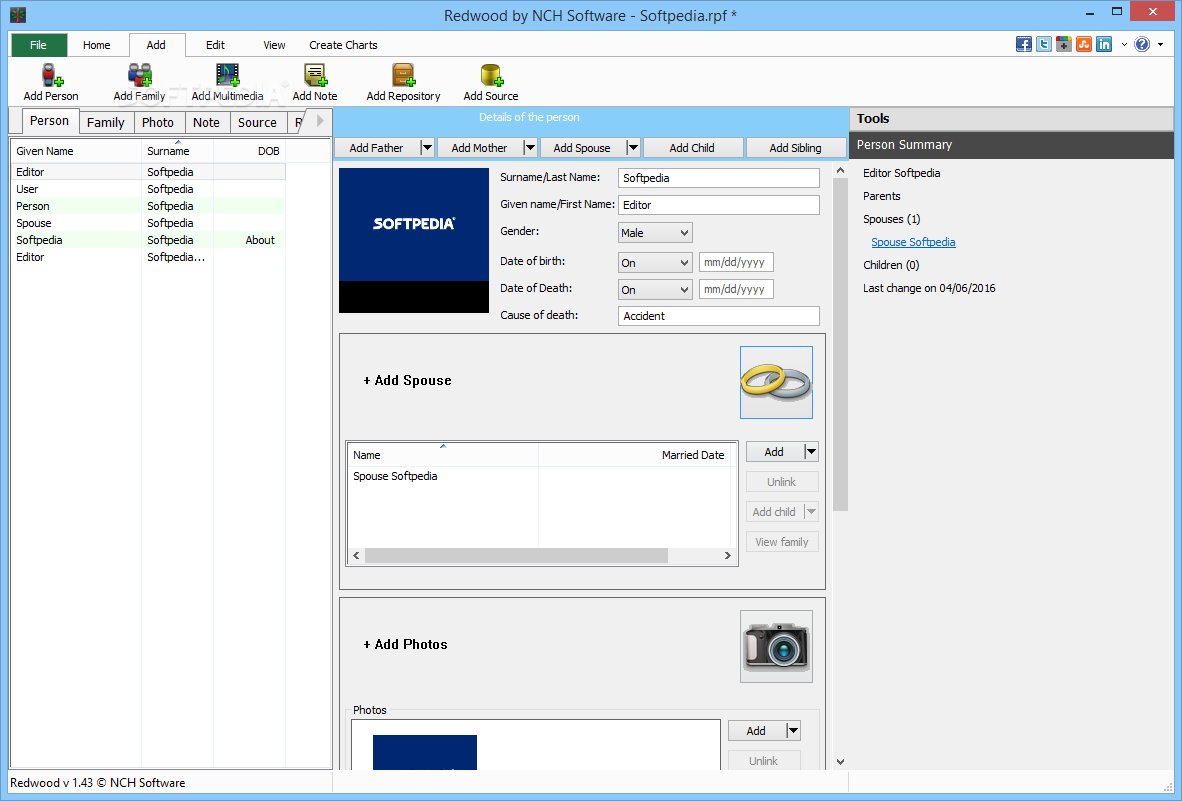
Task: Click the Add Child button
Action: click(x=692, y=148)
